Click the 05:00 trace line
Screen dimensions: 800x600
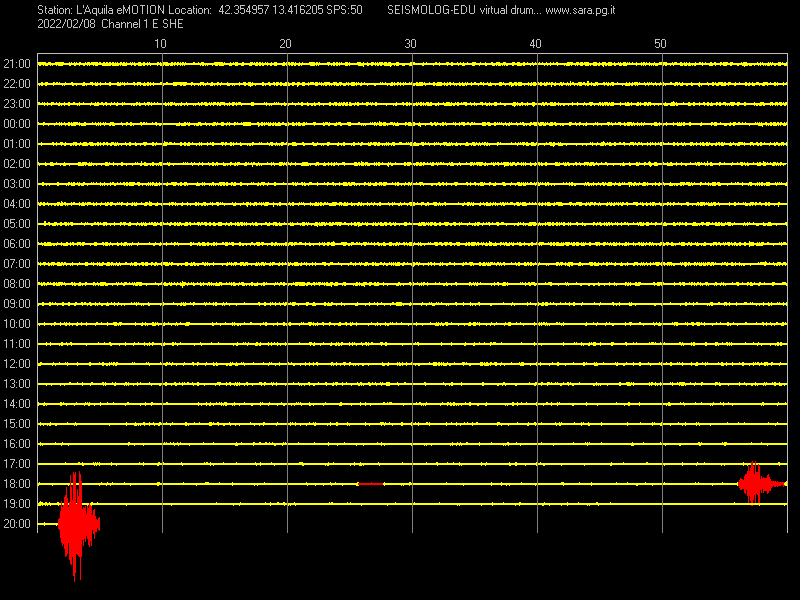click(400, 223)
